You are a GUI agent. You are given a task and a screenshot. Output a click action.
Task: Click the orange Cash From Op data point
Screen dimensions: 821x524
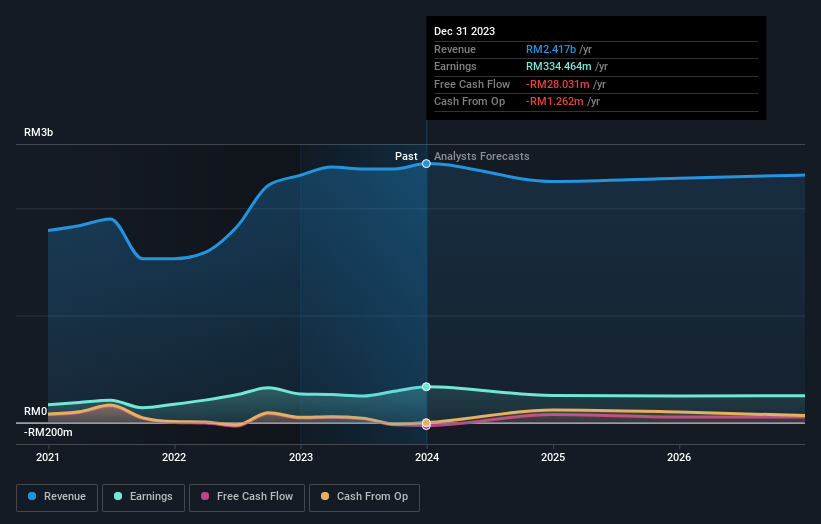click(x=426, y=422)
